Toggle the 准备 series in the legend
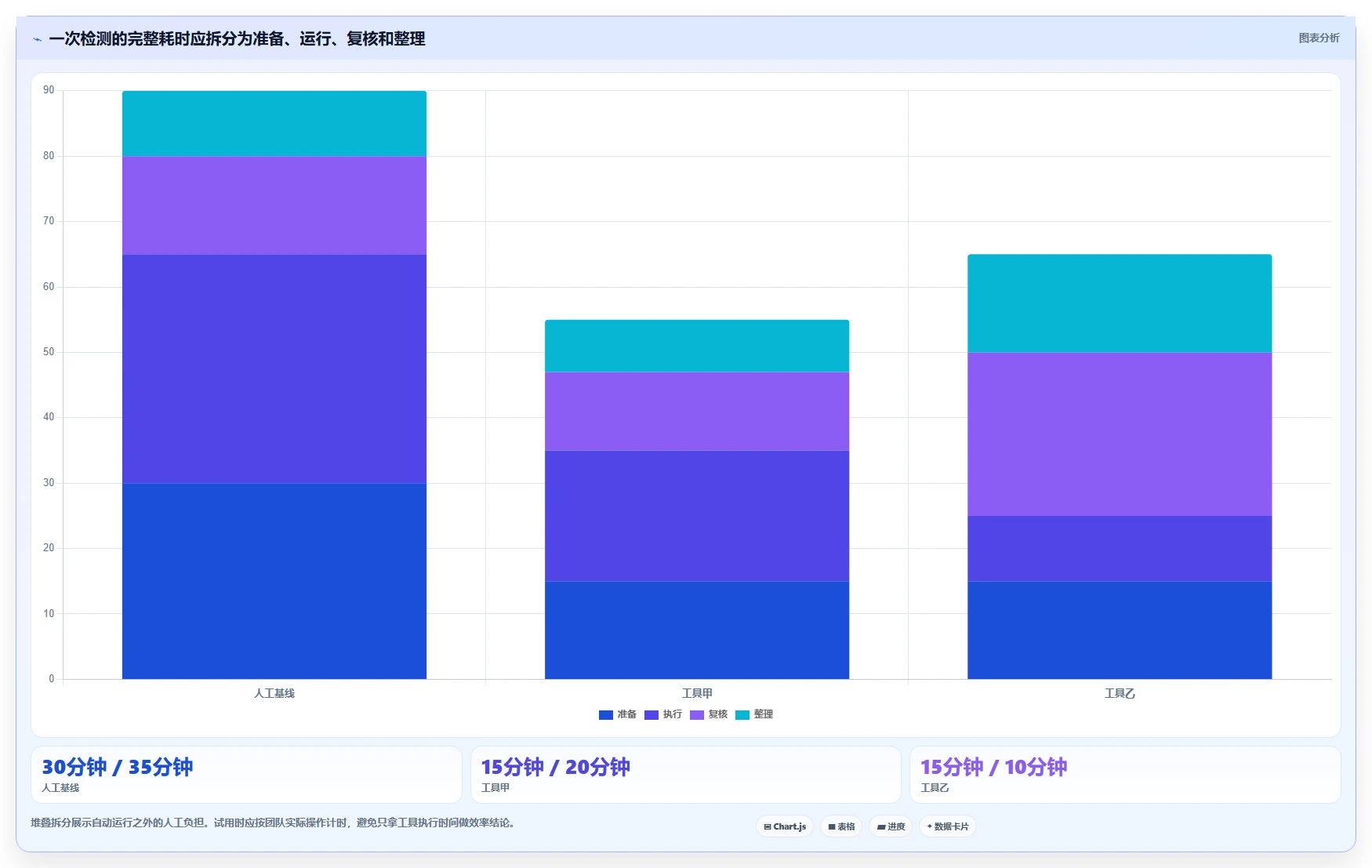The width and height of the screenshot is (1372, 868). (x=618, y=714)
